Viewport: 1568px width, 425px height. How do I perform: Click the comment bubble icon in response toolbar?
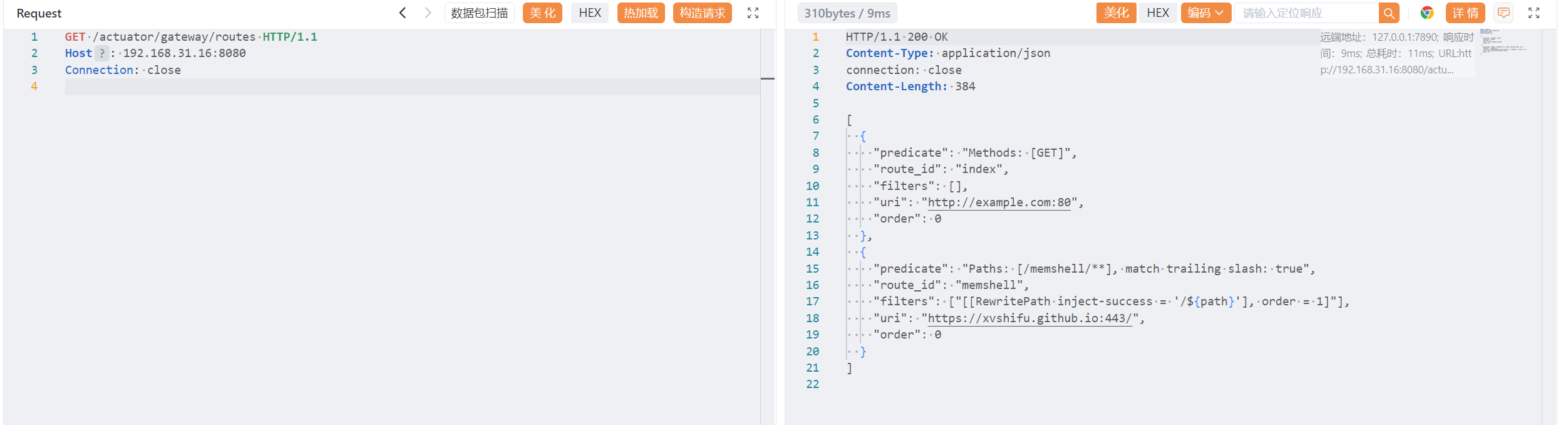point(1504,13)
